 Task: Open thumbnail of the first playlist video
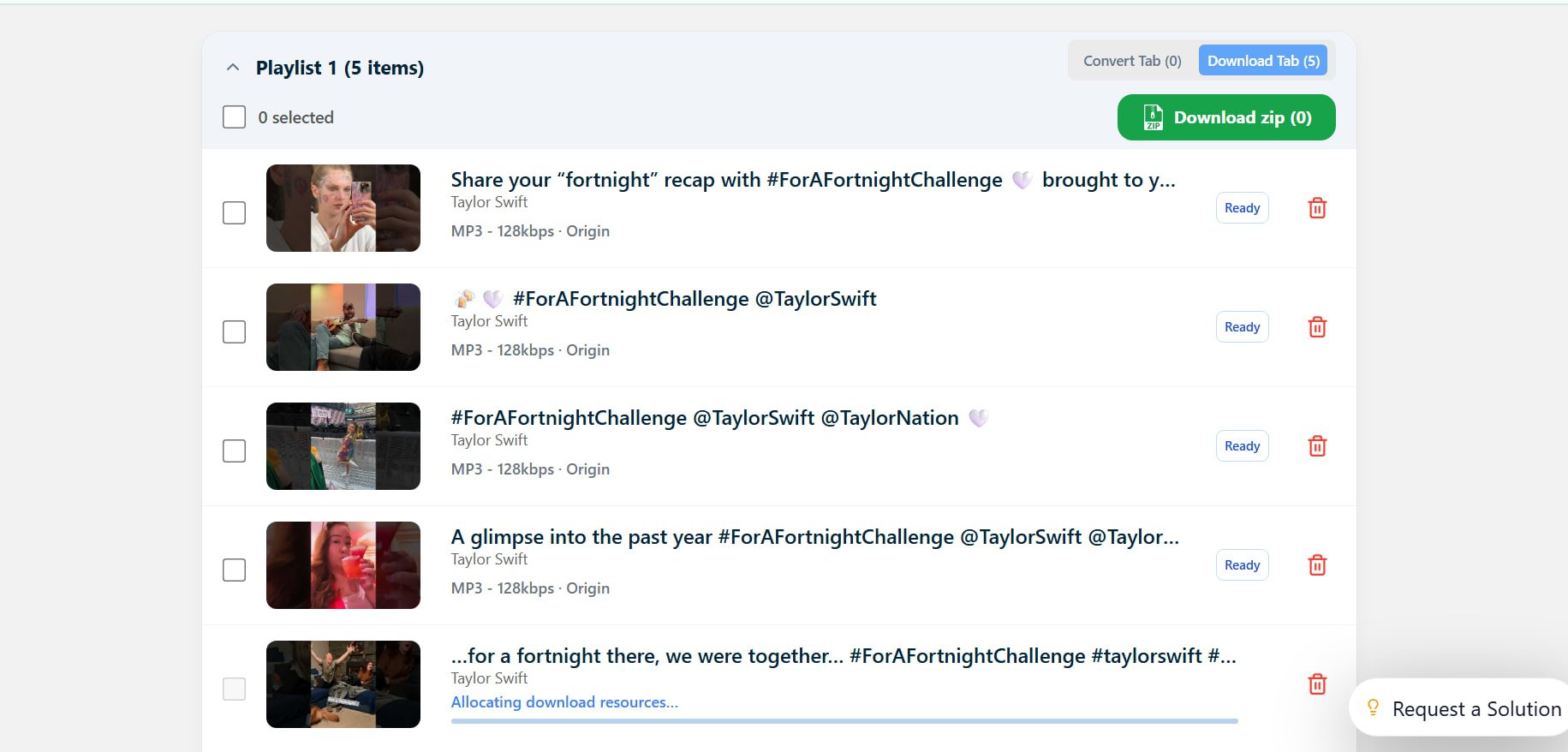coord(343,208)
